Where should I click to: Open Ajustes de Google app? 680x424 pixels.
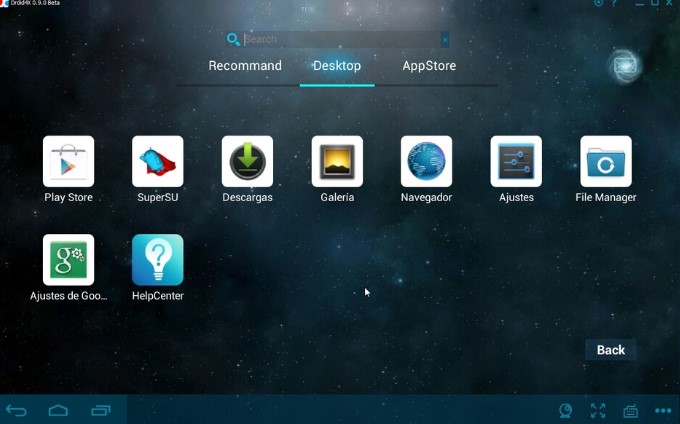pyautogui.click(x=69, y=260)
